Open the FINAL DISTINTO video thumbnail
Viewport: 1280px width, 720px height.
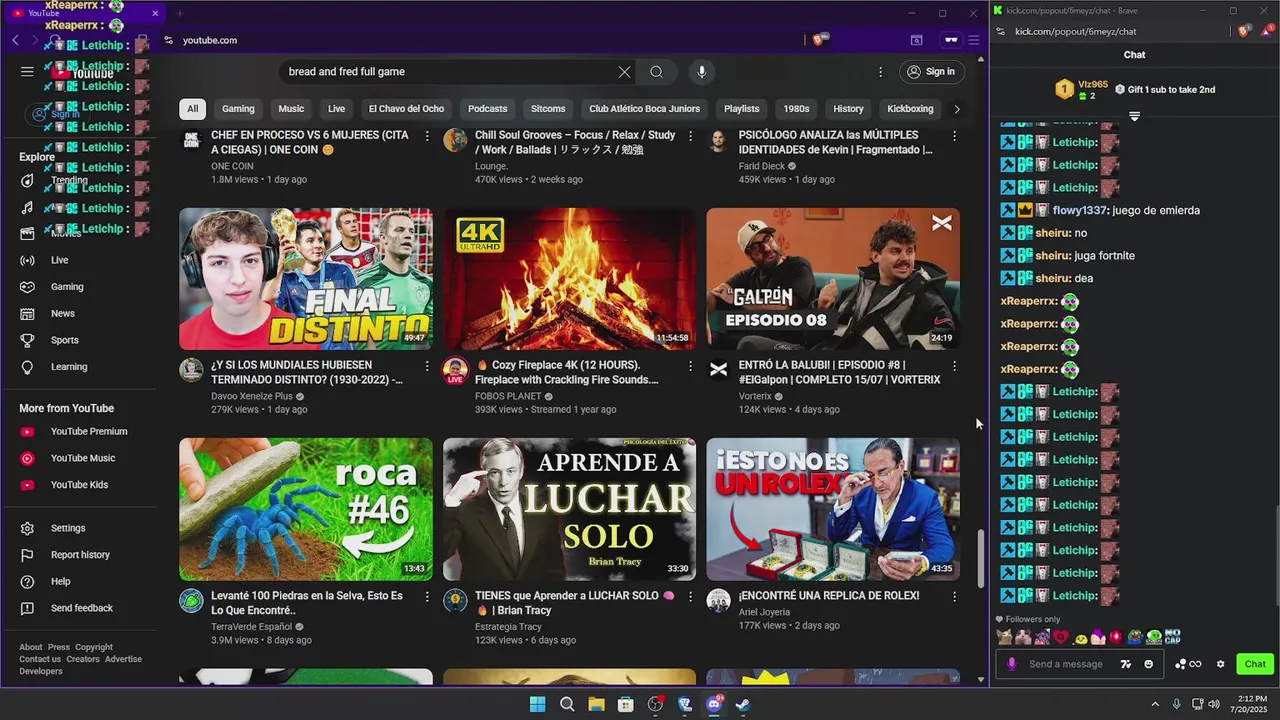pos(306,279)
